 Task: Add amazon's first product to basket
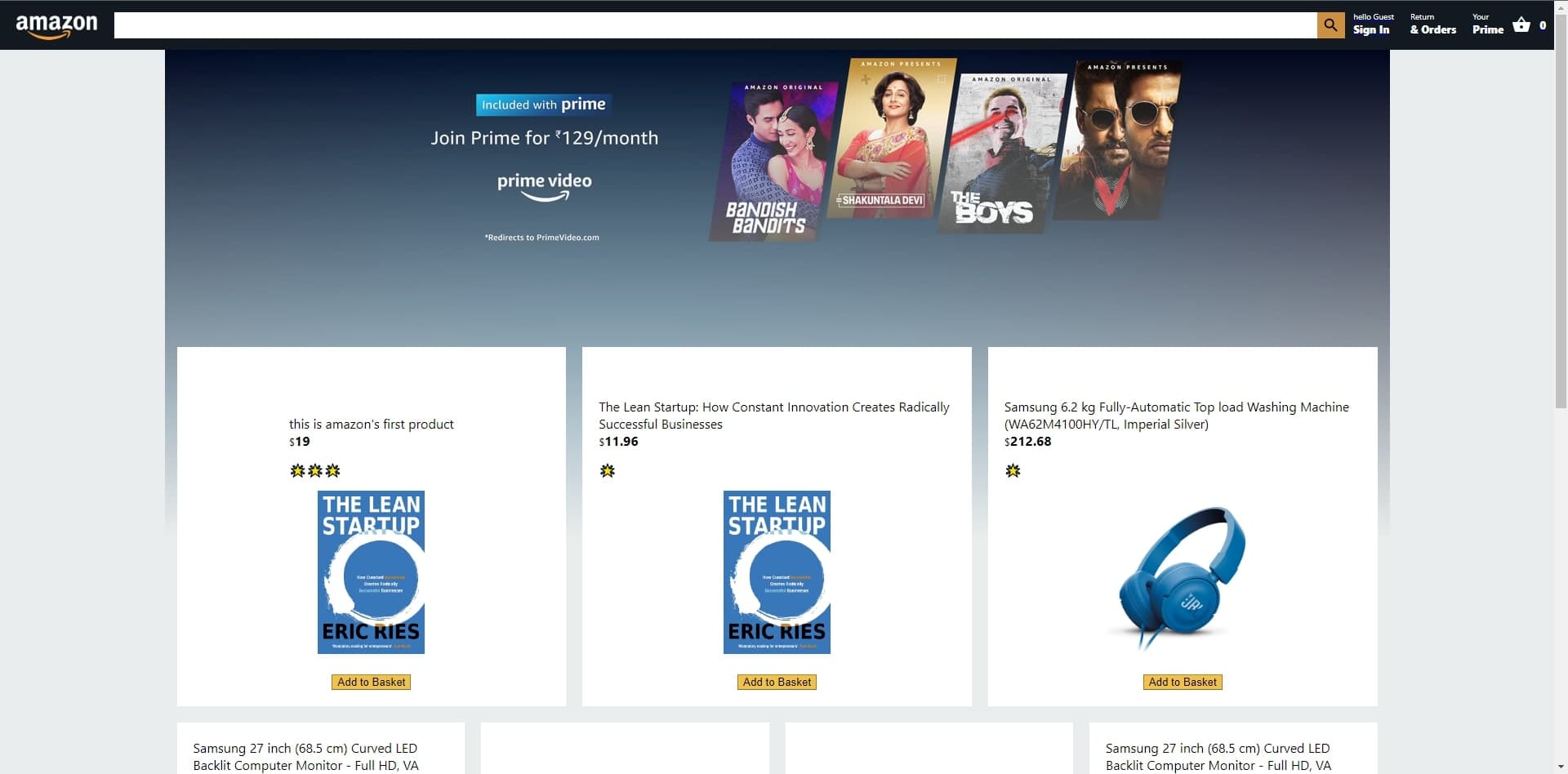pyautogui.click(x=371, y=683)
